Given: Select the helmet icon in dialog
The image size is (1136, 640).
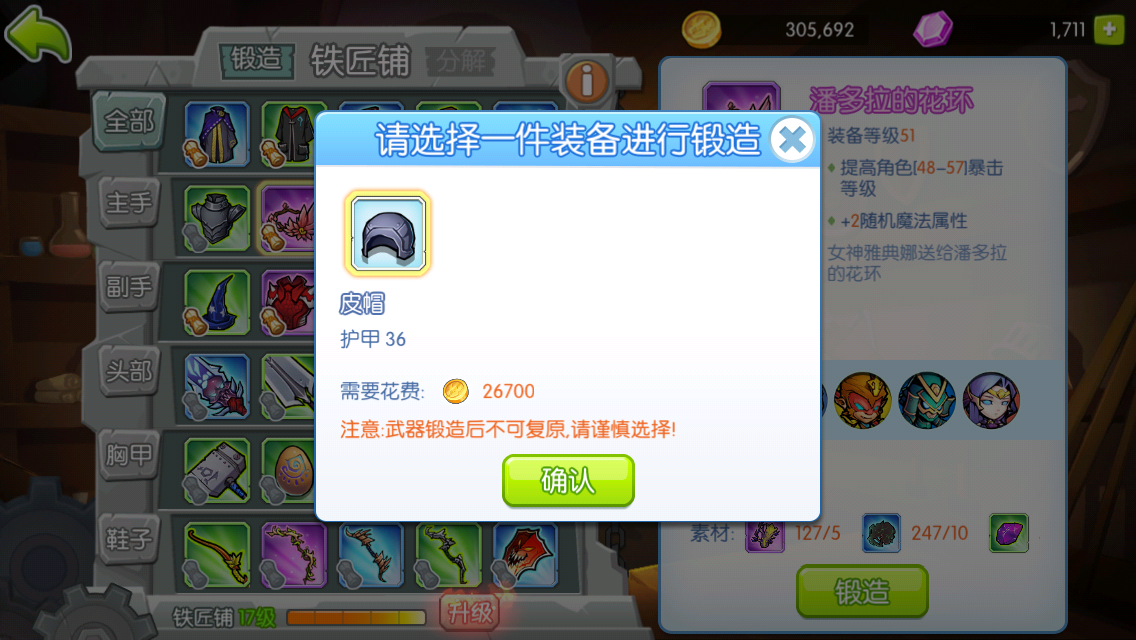Looking at the screenshot, I should click(x=388, y=233).
